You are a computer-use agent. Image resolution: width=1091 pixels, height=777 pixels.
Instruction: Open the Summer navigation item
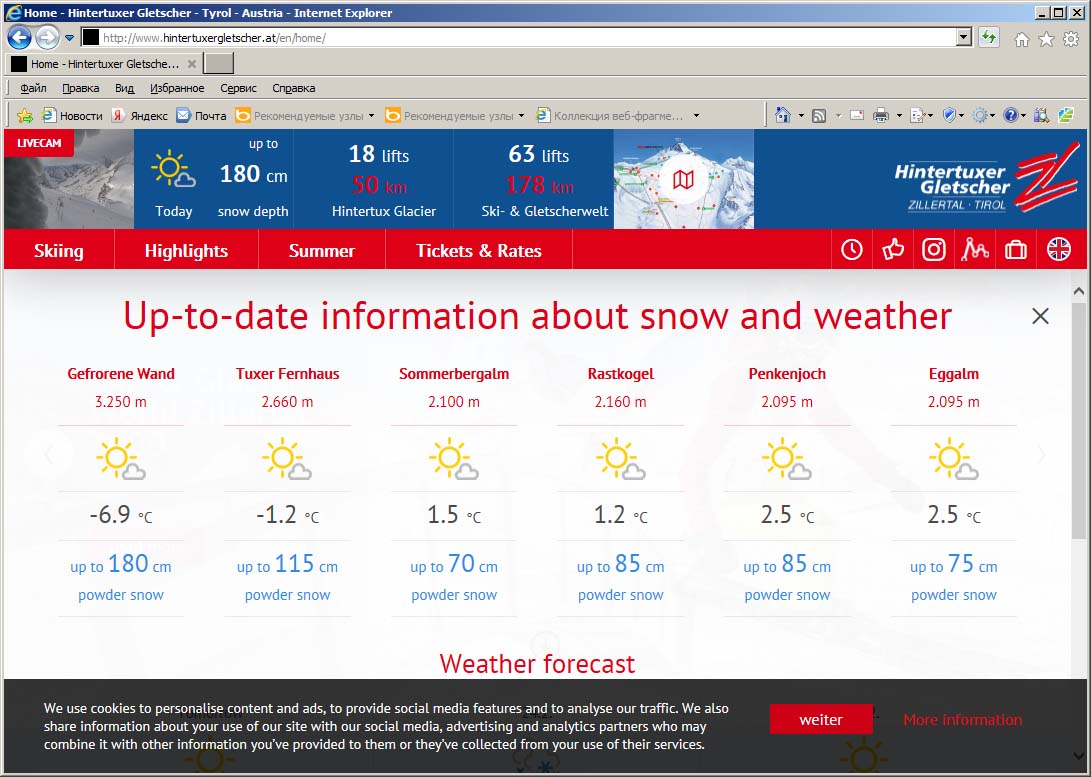tap(321, 250)
